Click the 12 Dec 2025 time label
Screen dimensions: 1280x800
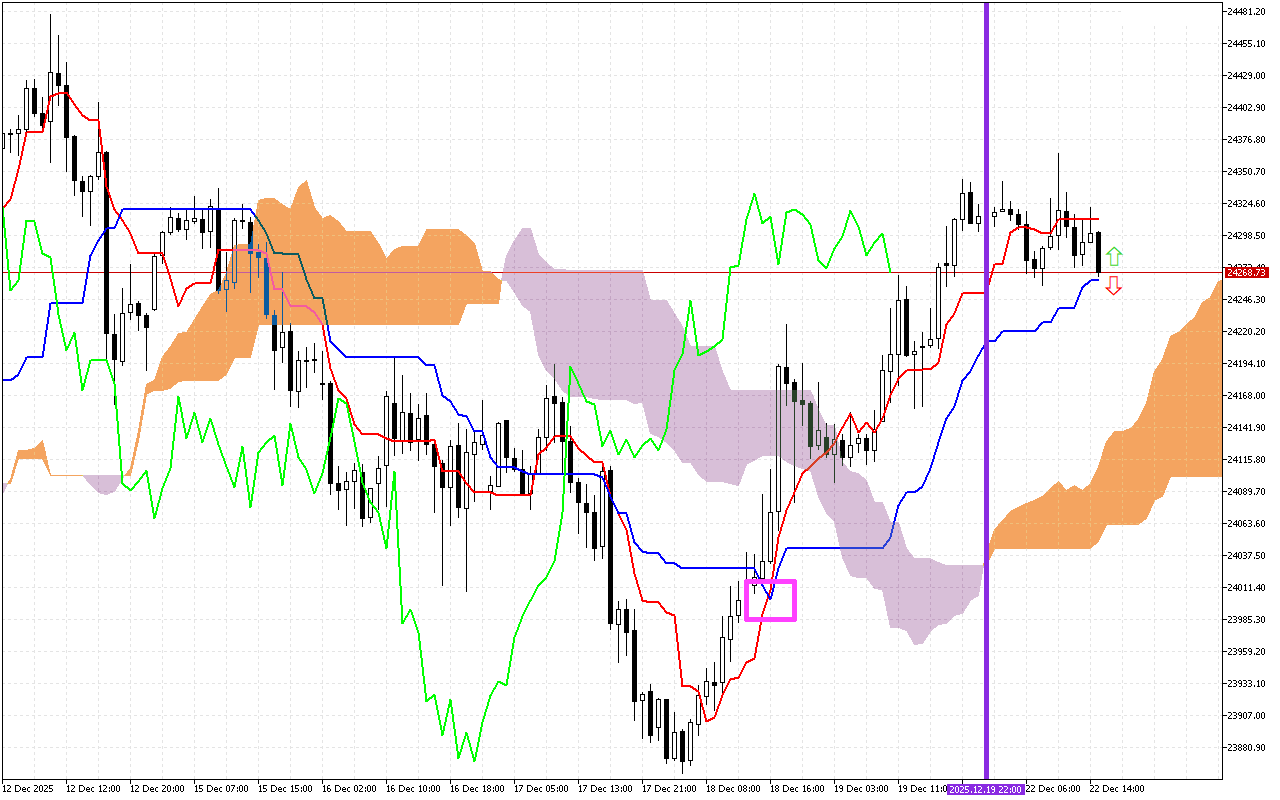click(28, 789)
